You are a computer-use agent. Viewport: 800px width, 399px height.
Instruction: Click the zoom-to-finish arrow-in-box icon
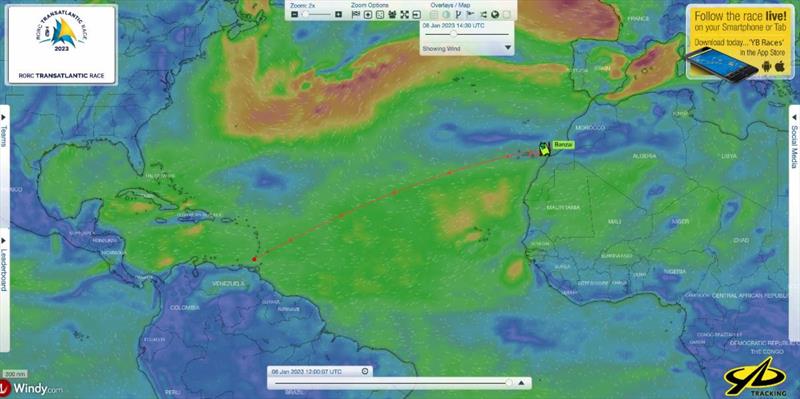(416, 15)
